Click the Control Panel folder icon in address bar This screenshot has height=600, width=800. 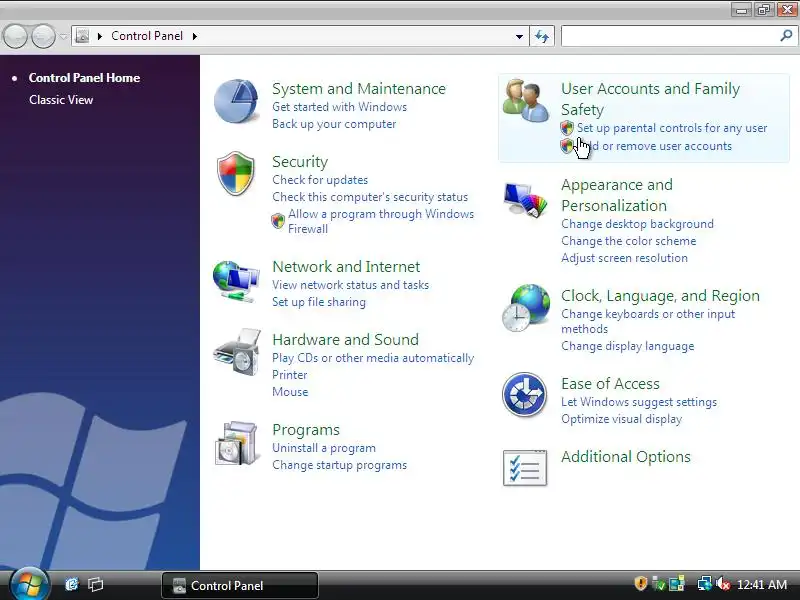[x=82, y=36]
